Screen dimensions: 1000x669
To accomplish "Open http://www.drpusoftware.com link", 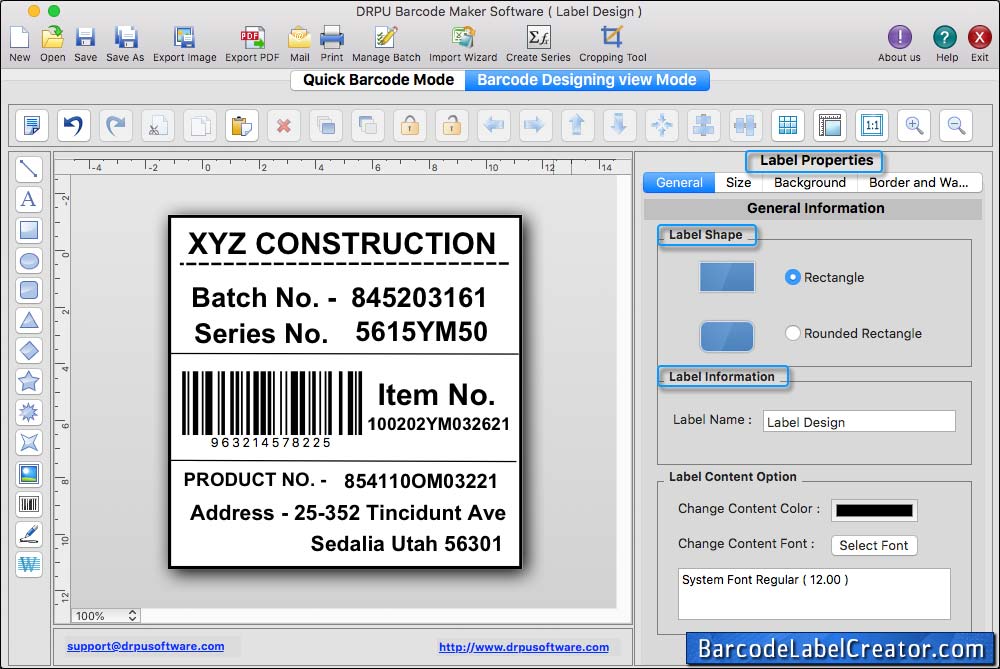I will [524, 647].
